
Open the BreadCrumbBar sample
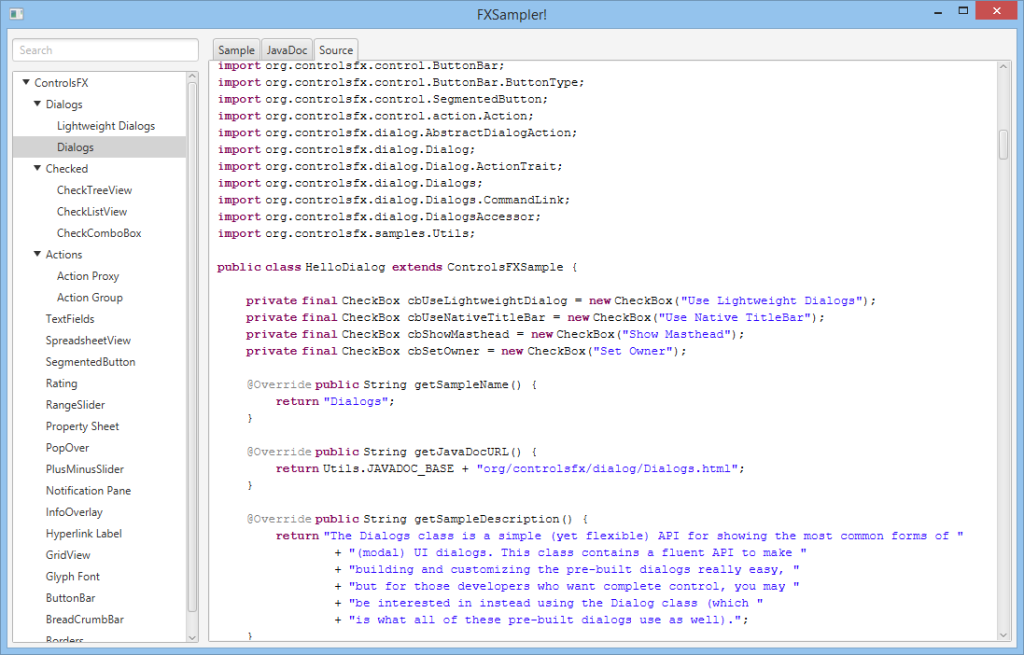pyautogui.click(x=85, y=619)
